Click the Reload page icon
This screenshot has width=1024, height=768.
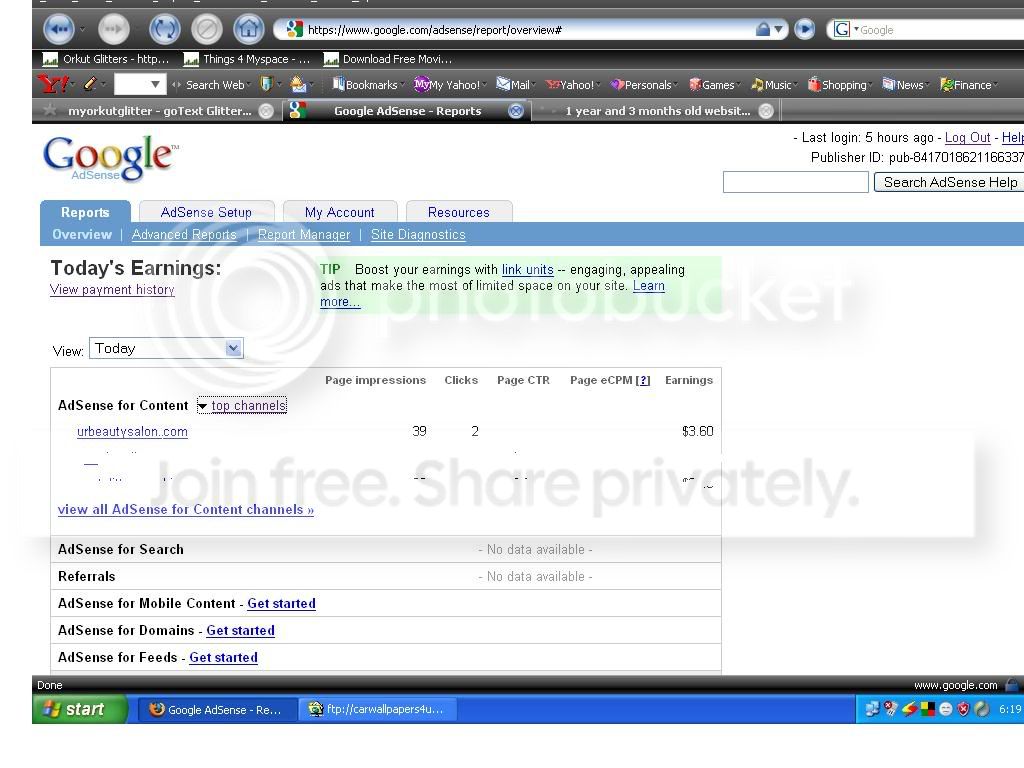[x=165, y=29]
